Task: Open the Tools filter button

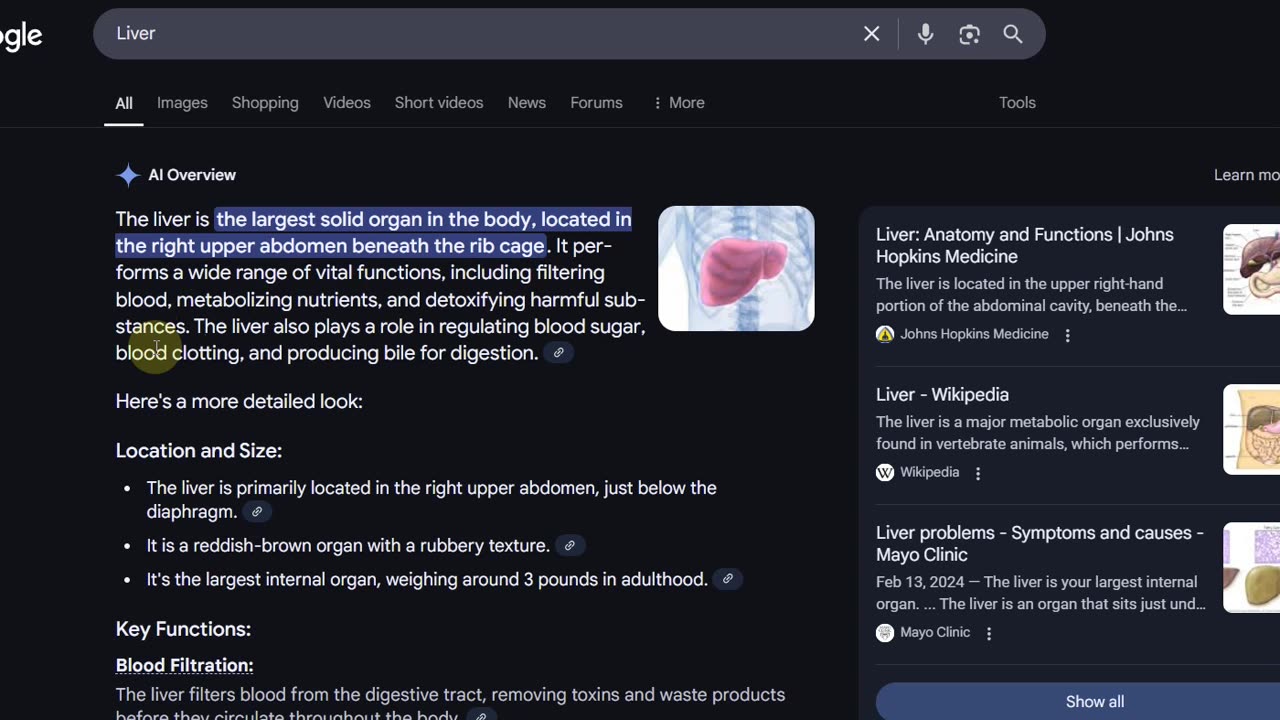Action: (1017, 103)
